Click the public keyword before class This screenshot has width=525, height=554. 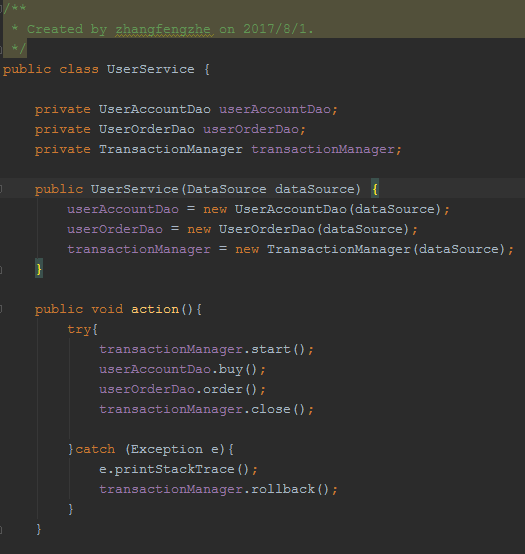(x=27, y=69)
